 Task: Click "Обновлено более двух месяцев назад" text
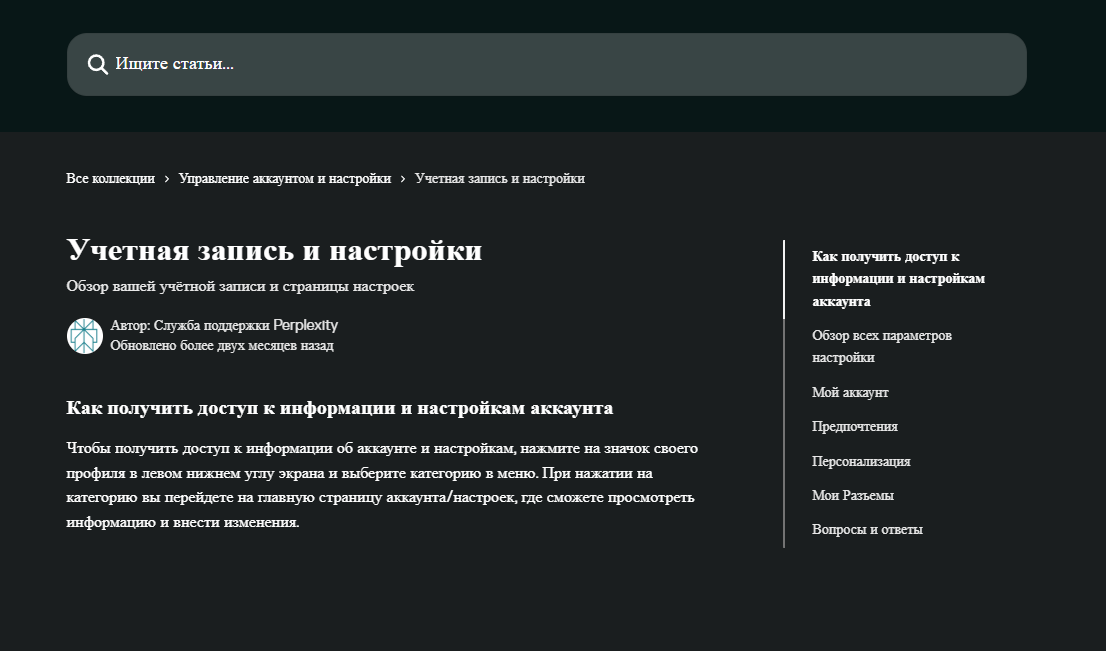point(222,346)
